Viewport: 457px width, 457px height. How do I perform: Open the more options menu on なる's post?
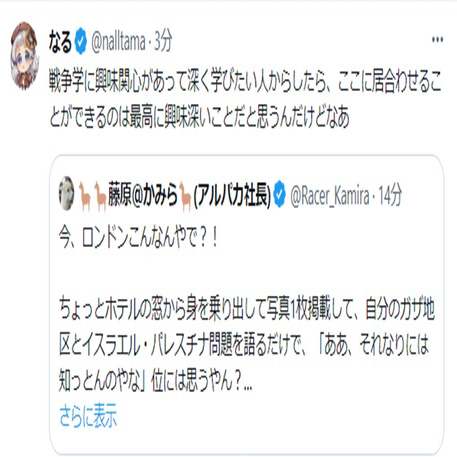click(437, 40)
